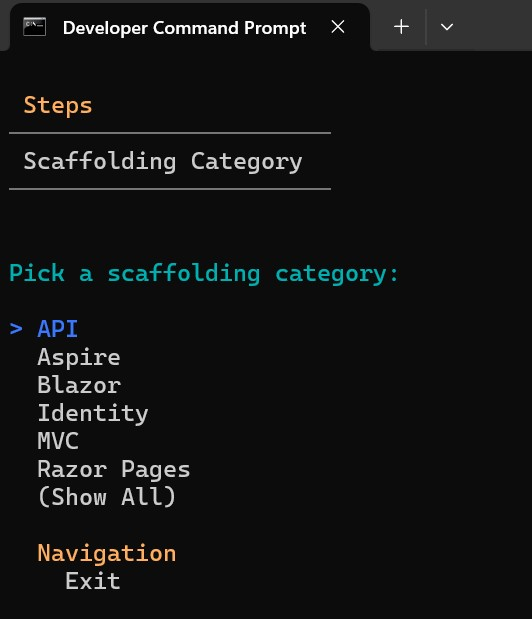Viewport: 532px width, 619px height.
Task: Click the Steps heading
Action: pyautogui.click(x=58, y=105)
